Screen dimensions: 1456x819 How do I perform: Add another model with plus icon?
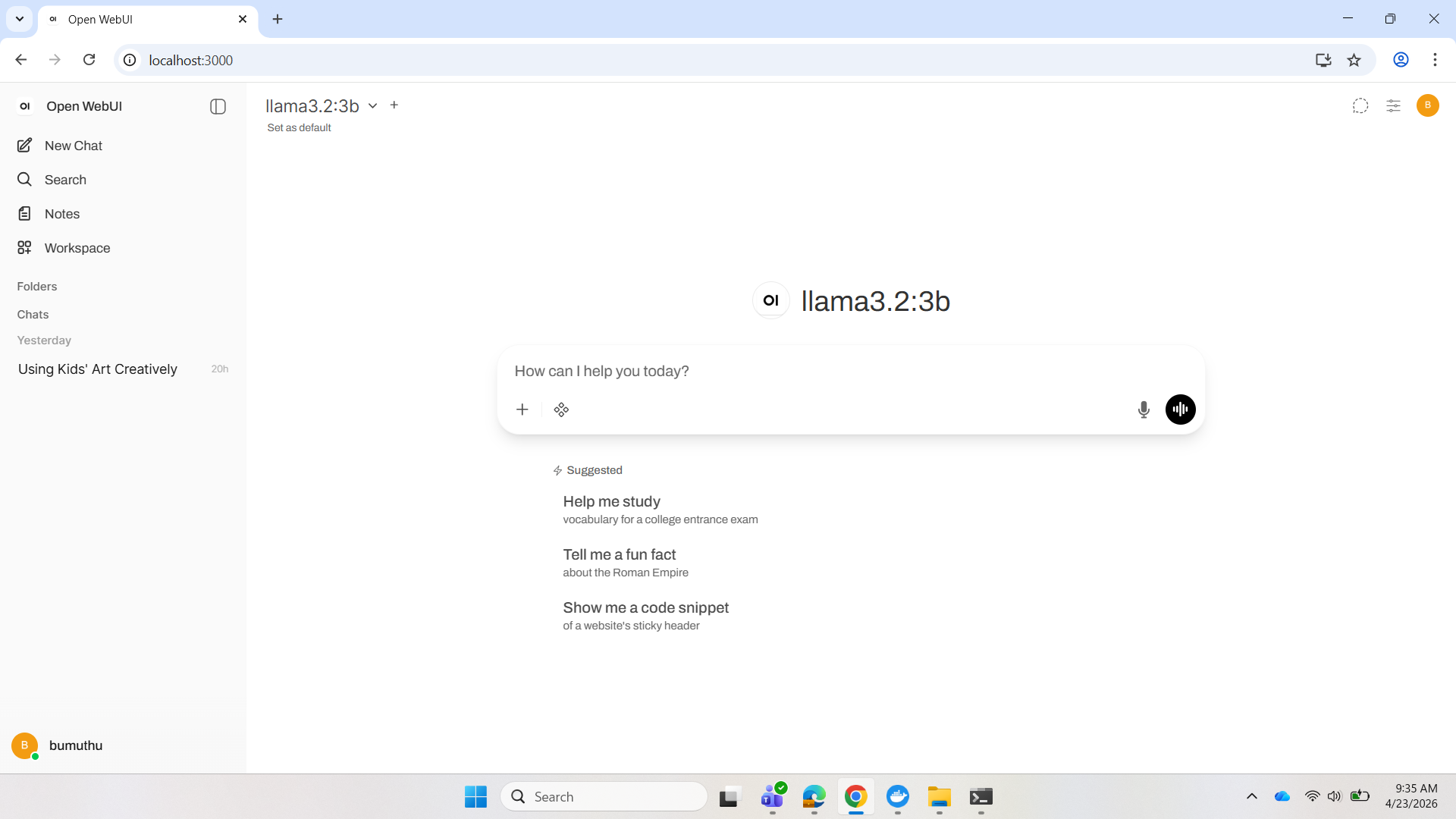pos(394,105)
